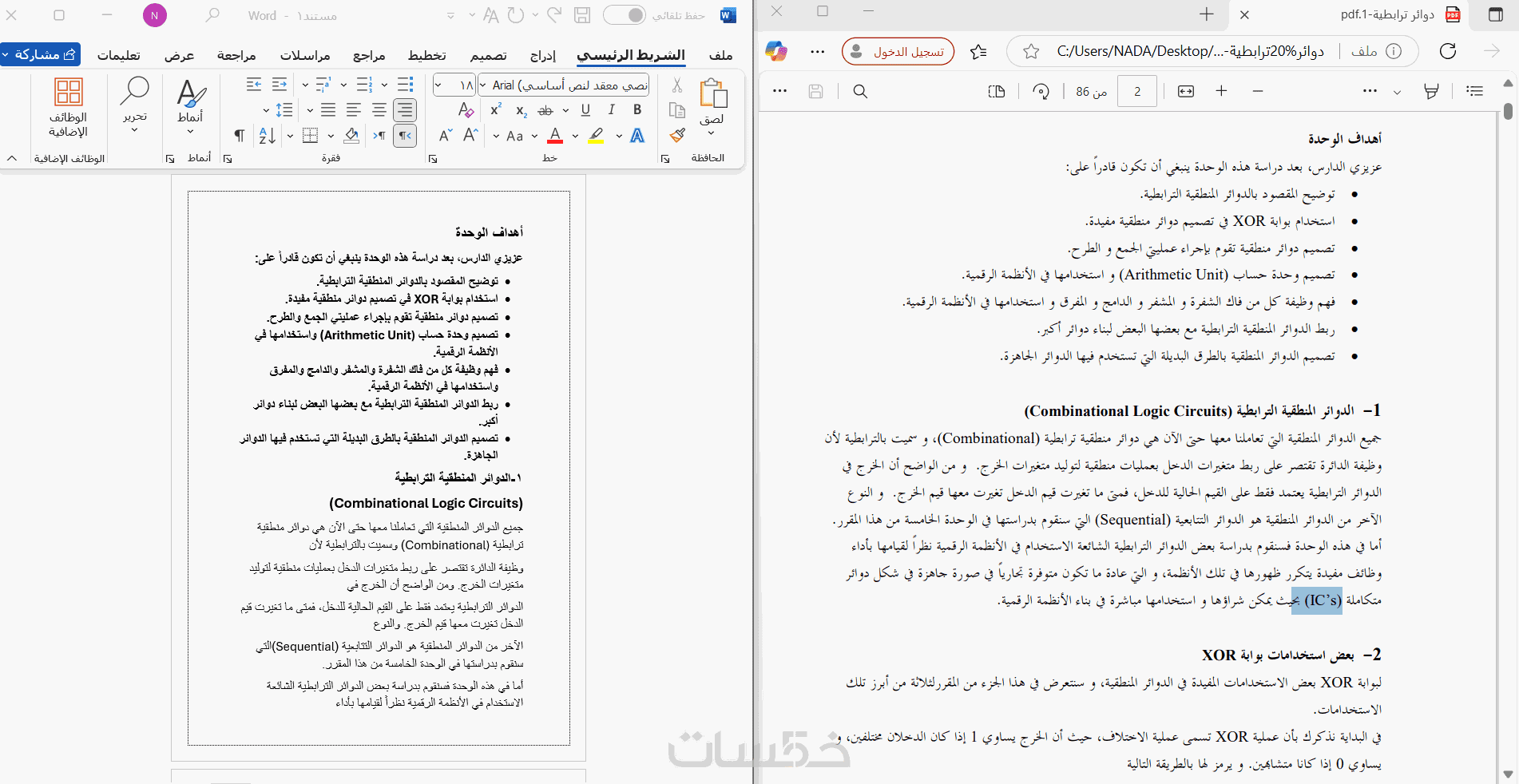Toggle Underline formatting
Screen dimensions: 1519x784
586,110
